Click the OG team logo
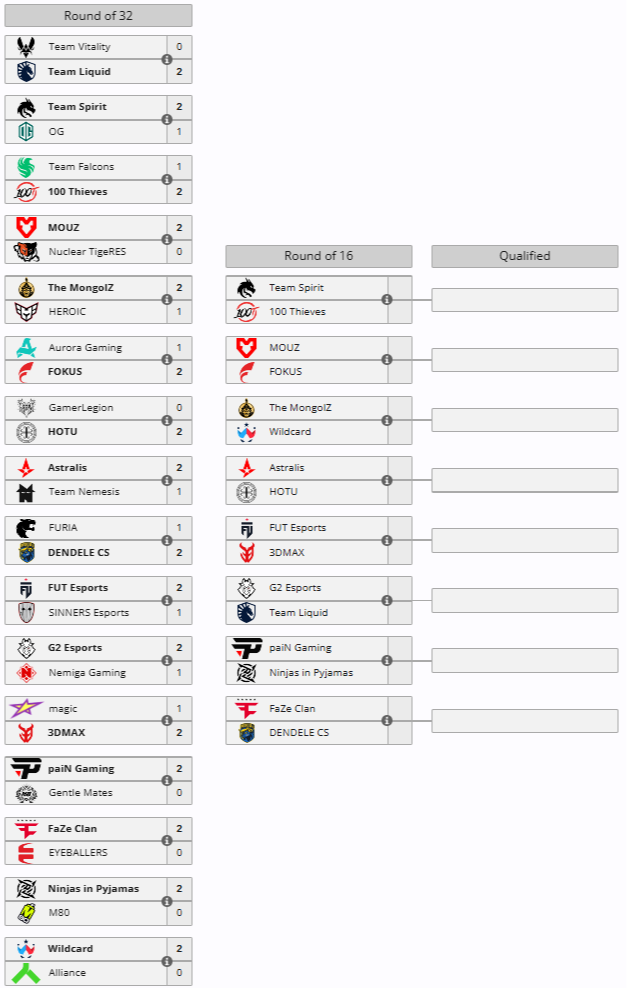Viewport: 627px width, 988px height. [26, 131]
